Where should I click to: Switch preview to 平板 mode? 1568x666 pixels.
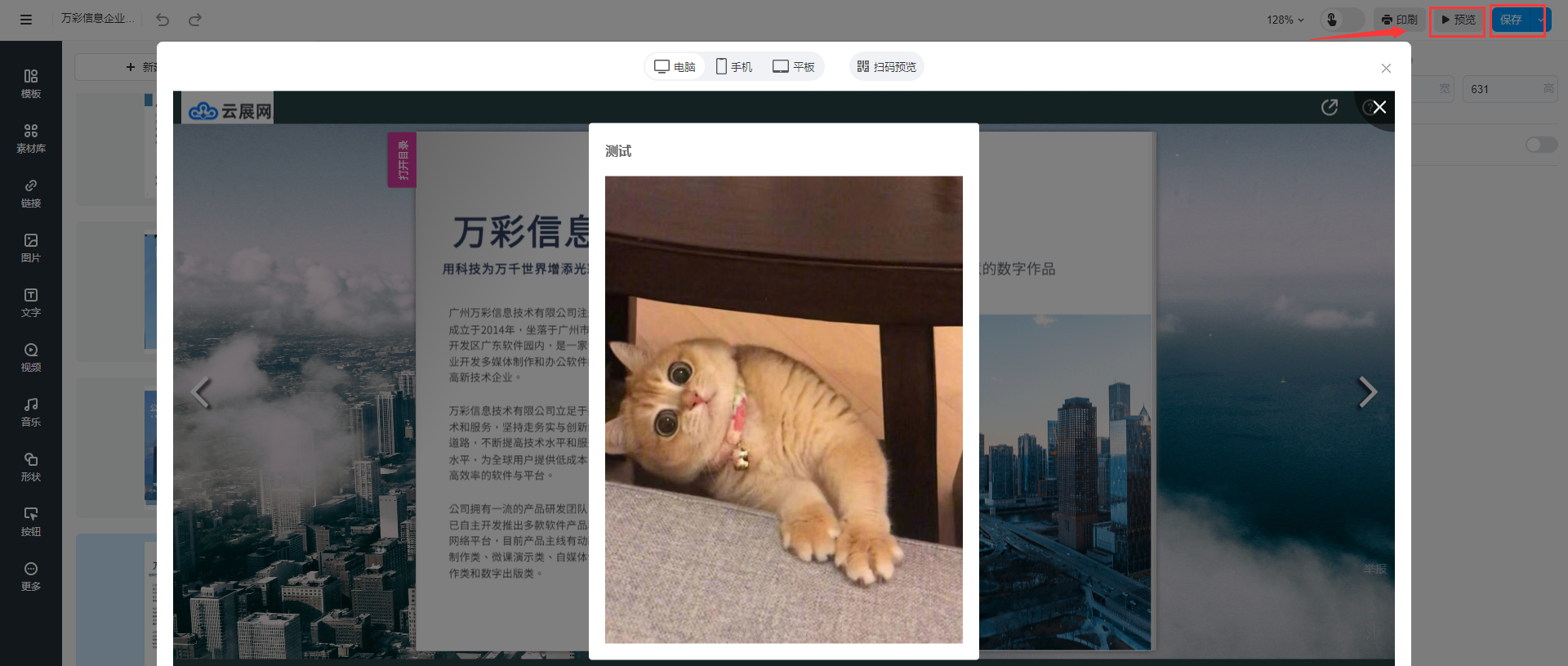click(x=794, y=66)
